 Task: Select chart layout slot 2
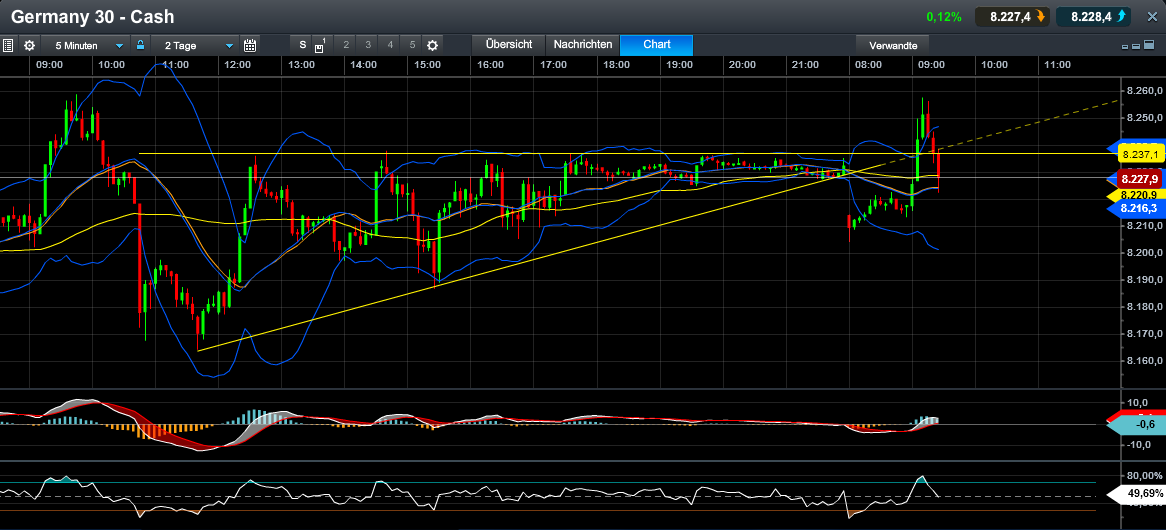pyautogui.click(x=346, y=45)
